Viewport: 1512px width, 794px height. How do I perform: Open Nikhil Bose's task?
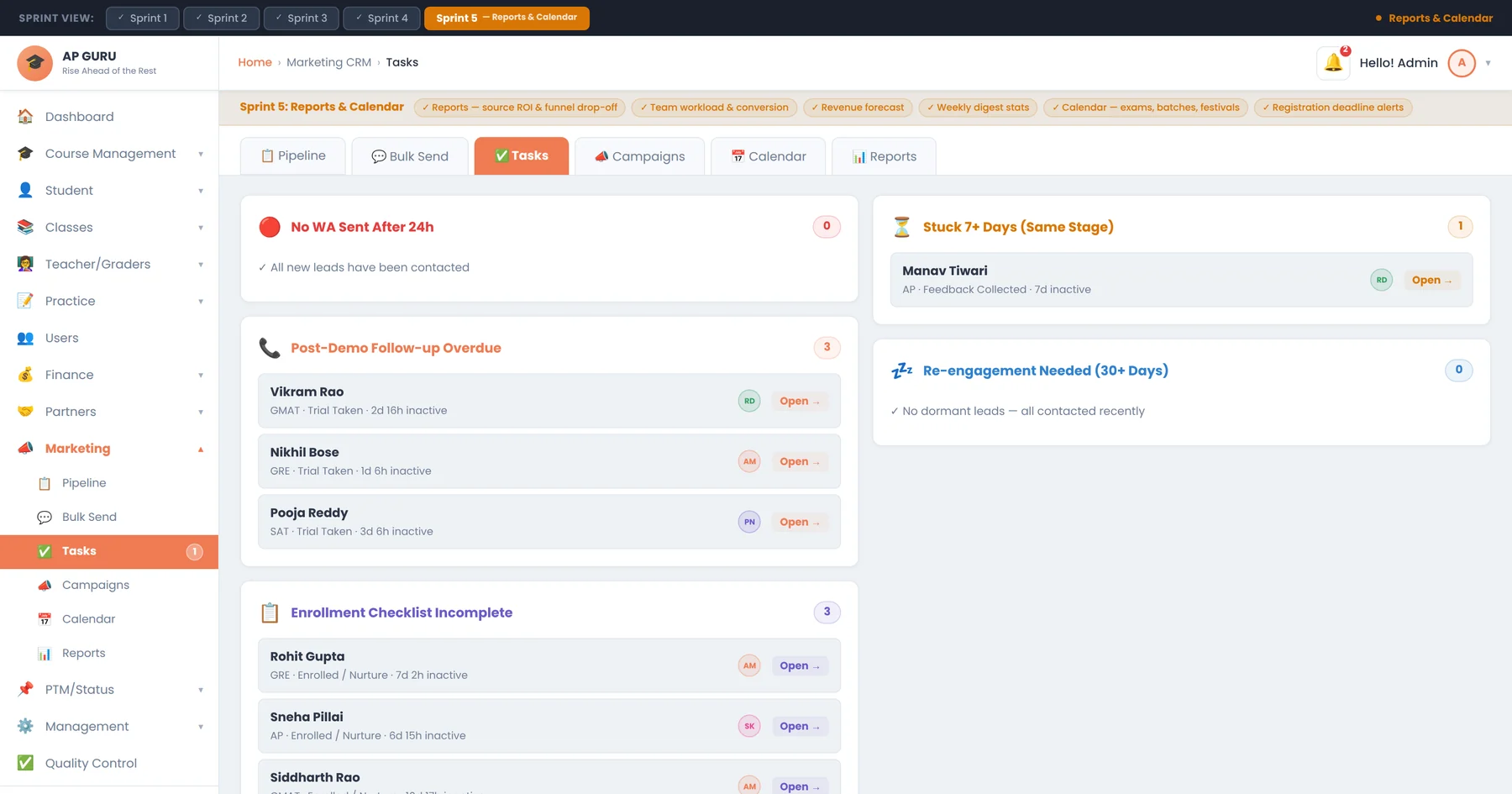pos(800,462)
